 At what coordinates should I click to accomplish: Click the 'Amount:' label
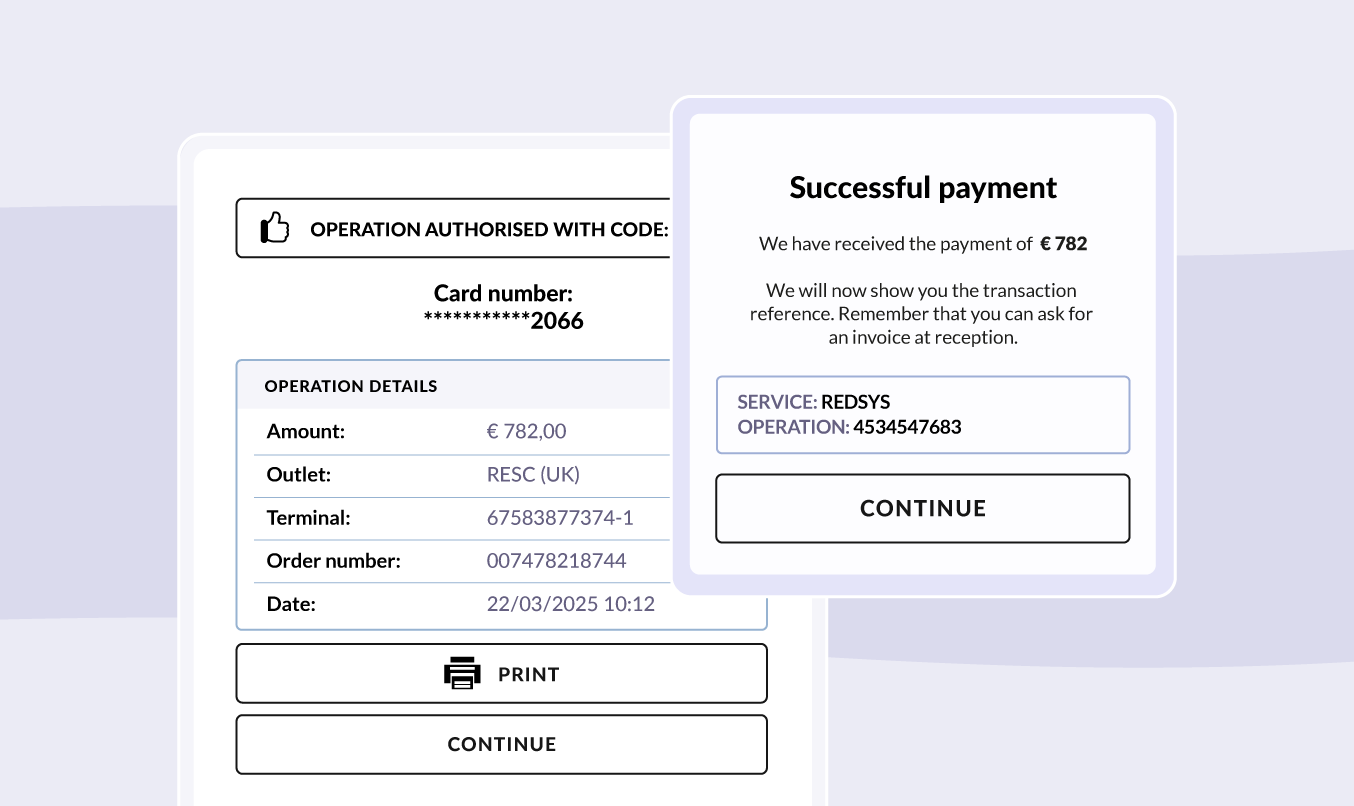point(306,431)
